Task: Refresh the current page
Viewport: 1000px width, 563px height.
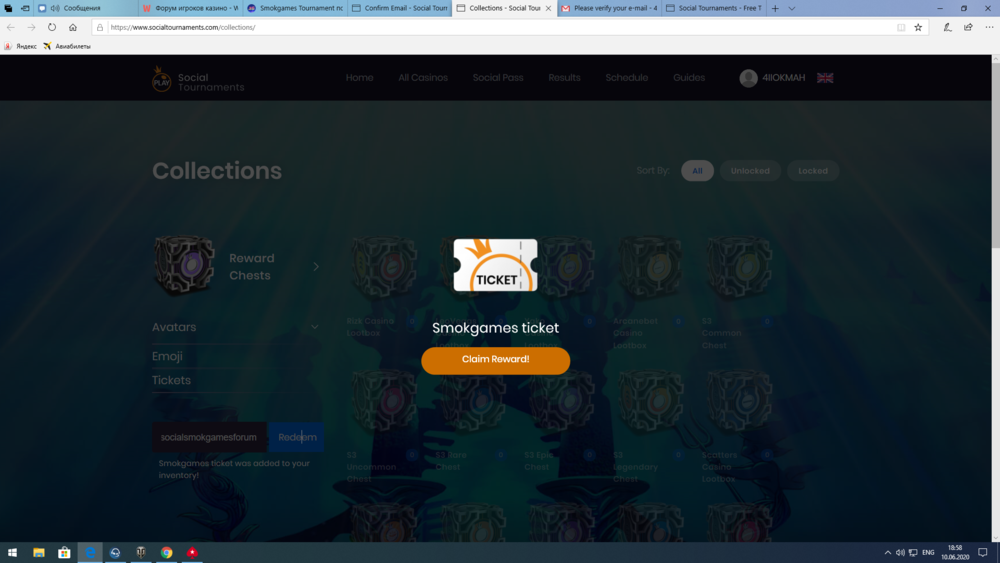Action: (x=52, y=27)
